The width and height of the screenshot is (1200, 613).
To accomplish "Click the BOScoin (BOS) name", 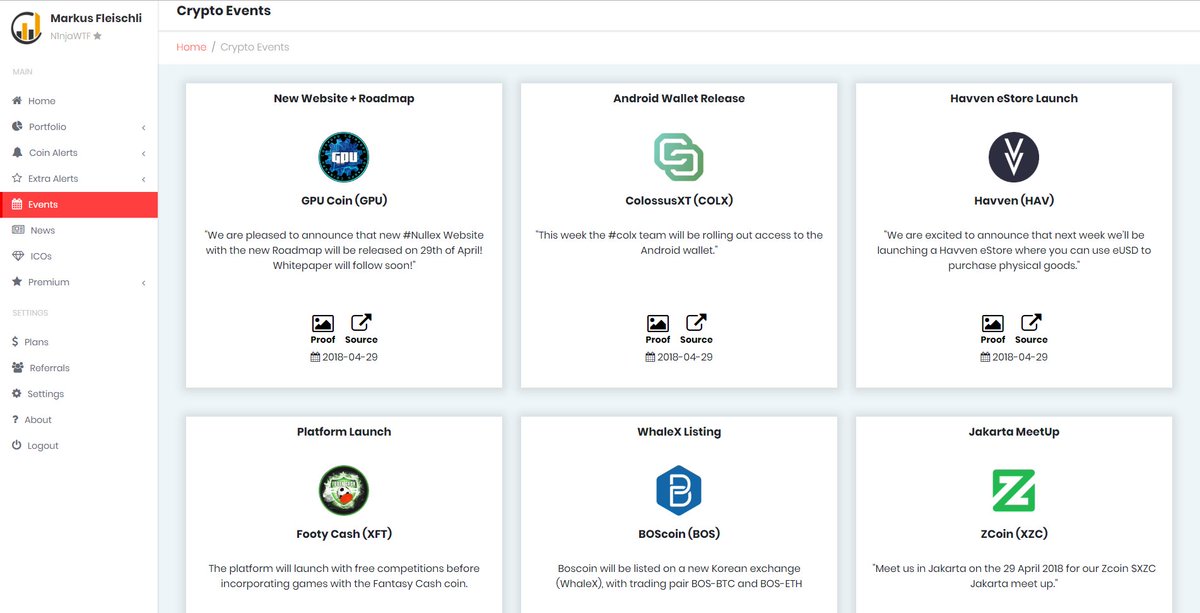I will click(x=679, y=534).
